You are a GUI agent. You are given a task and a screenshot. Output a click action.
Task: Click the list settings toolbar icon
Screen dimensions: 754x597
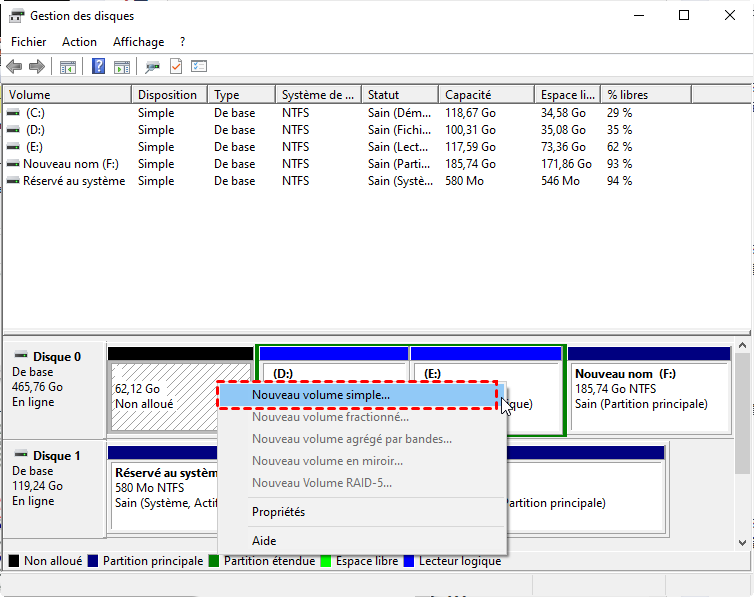click(199, 66)
